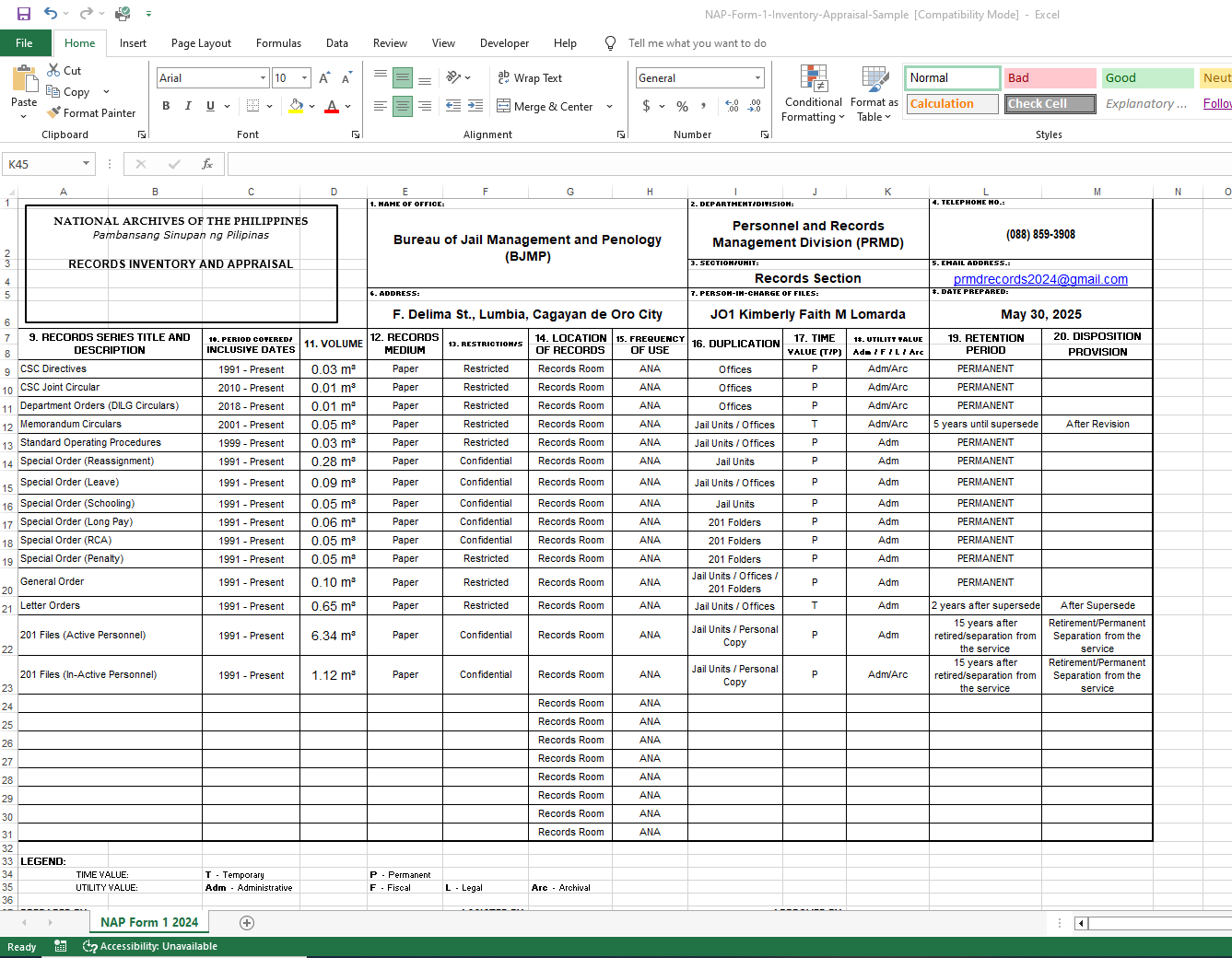Toggle Align Left horizontal alignment
The height and width of the screenshot is (958, 1232).
point(381,106)
